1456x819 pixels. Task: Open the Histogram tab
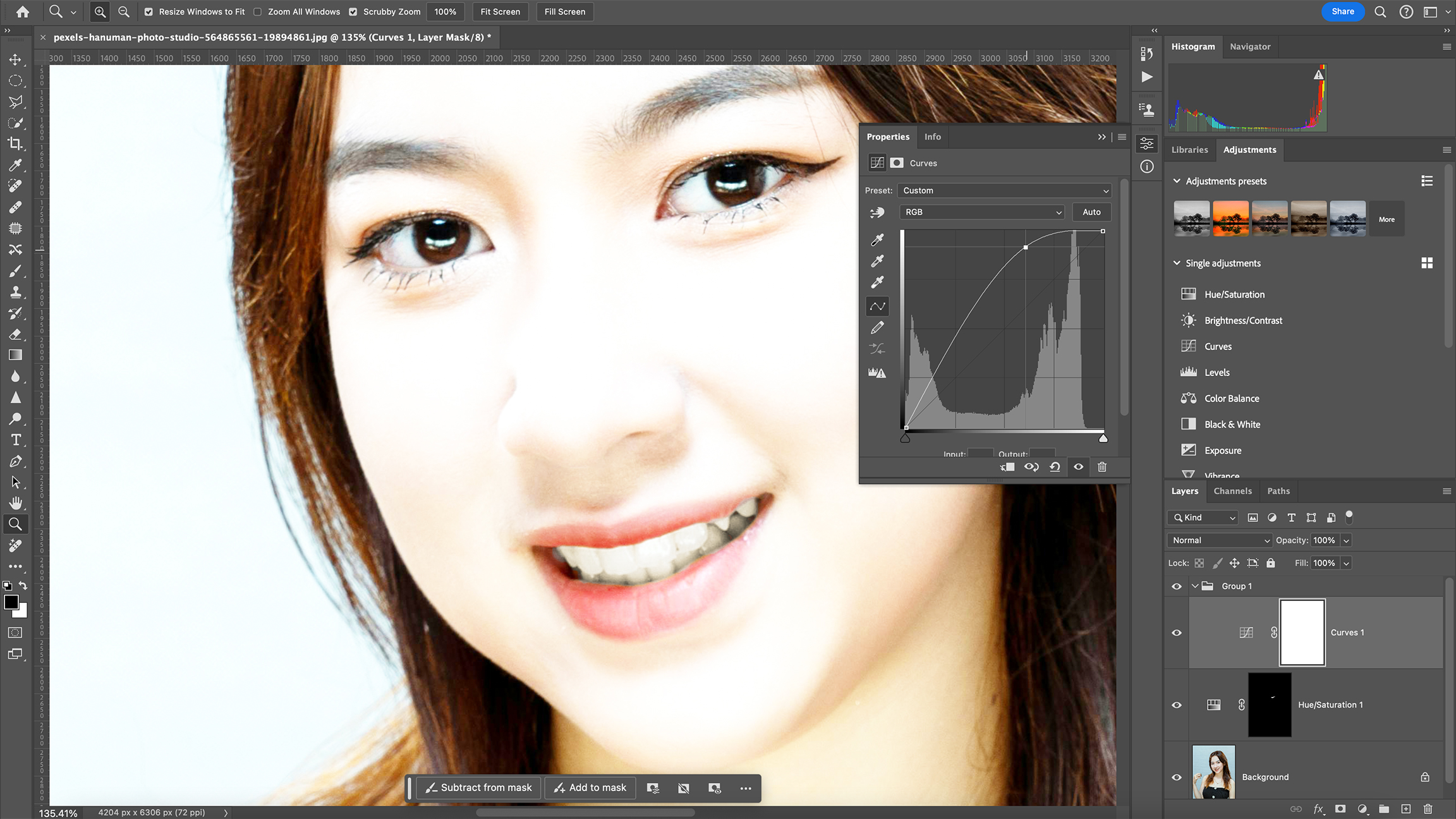1193,46
